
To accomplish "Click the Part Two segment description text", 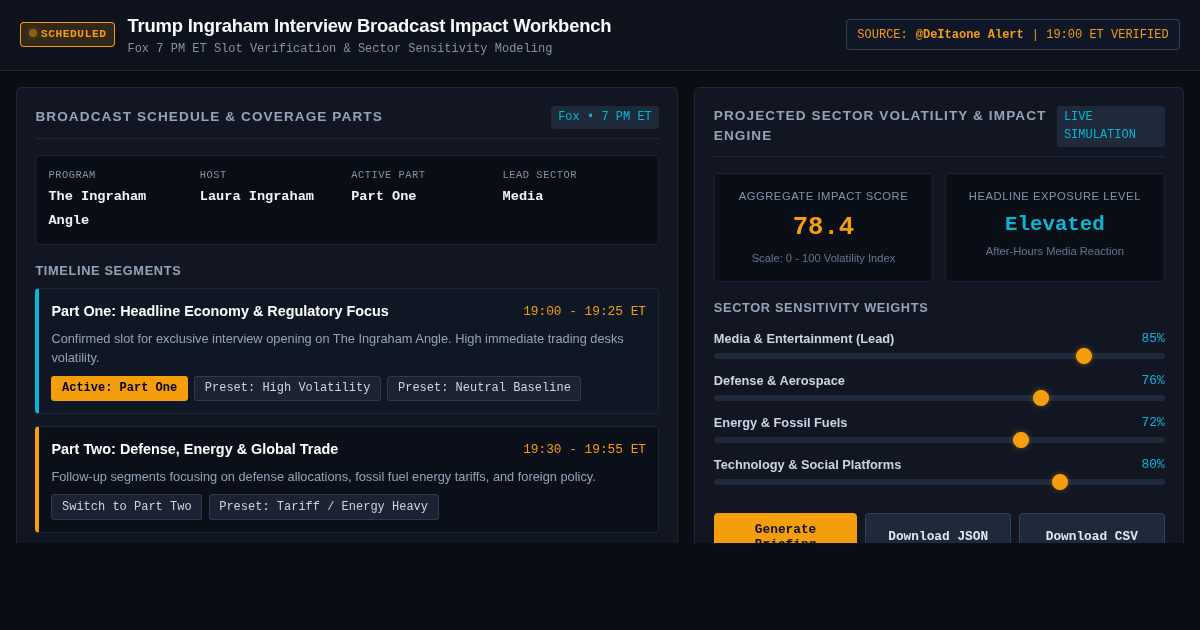I will [x=323, y=476].
